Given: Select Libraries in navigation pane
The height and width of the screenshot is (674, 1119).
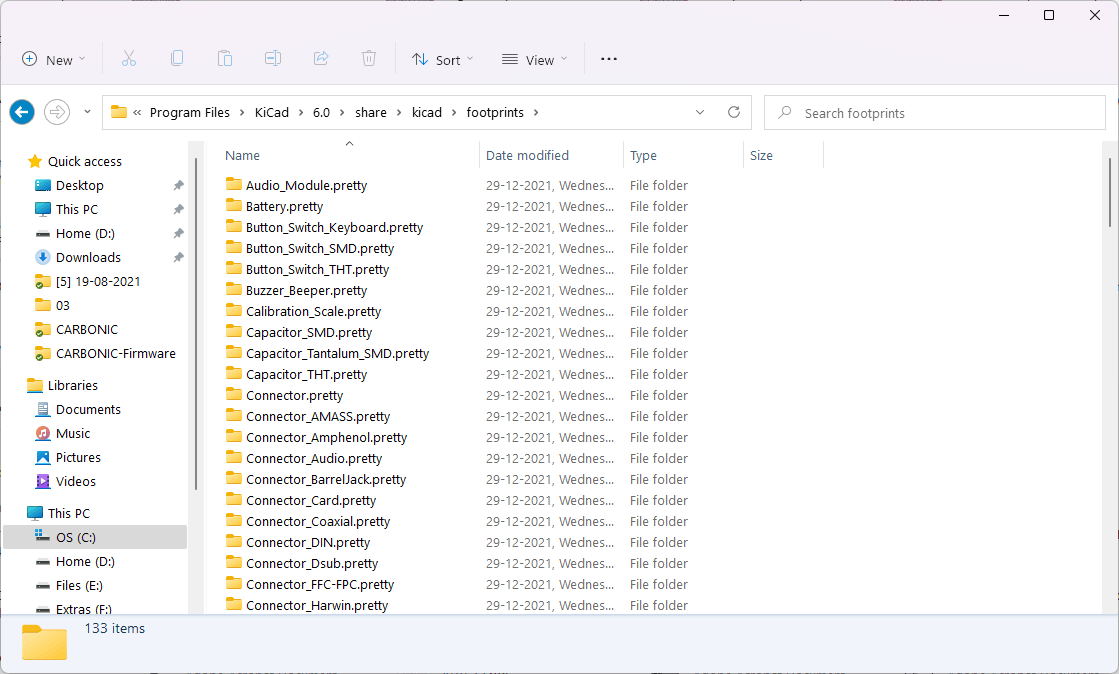Looking at the screenshot, I should point(72,386).
